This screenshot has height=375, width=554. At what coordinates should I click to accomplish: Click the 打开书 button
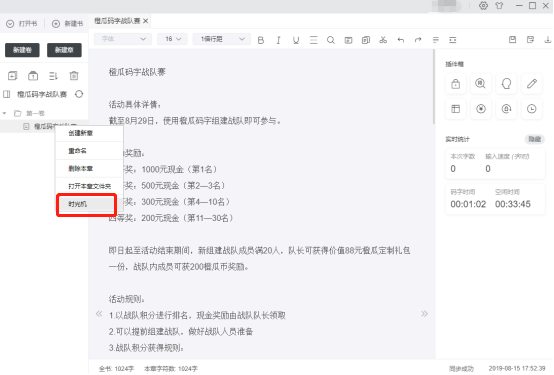pyautogui.click(x=22, y=24)
